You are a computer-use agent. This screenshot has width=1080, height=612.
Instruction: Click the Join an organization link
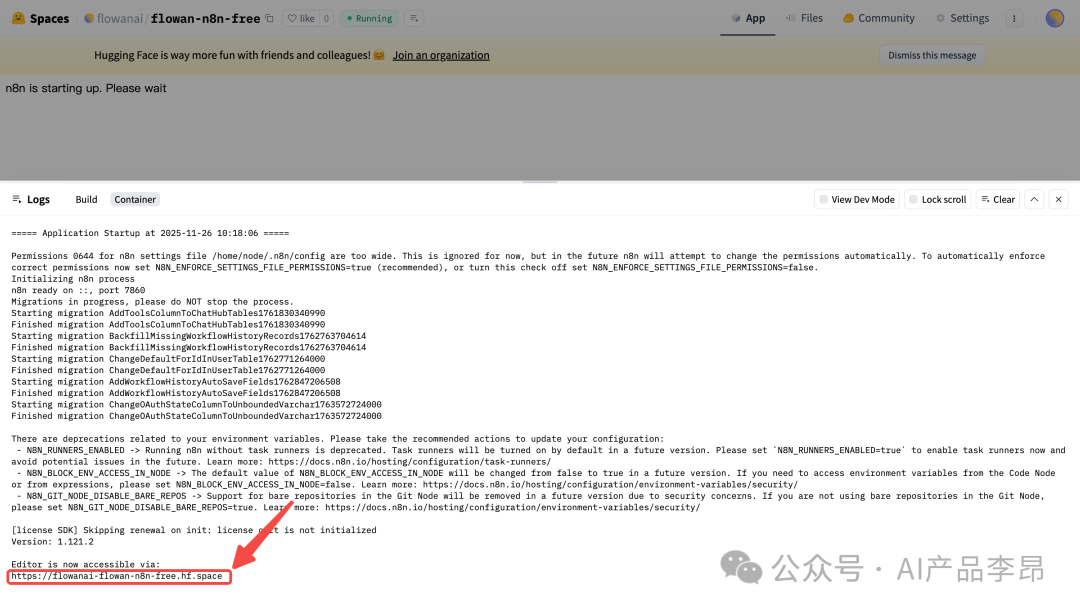pyautogui.click(x=441, y=55)
